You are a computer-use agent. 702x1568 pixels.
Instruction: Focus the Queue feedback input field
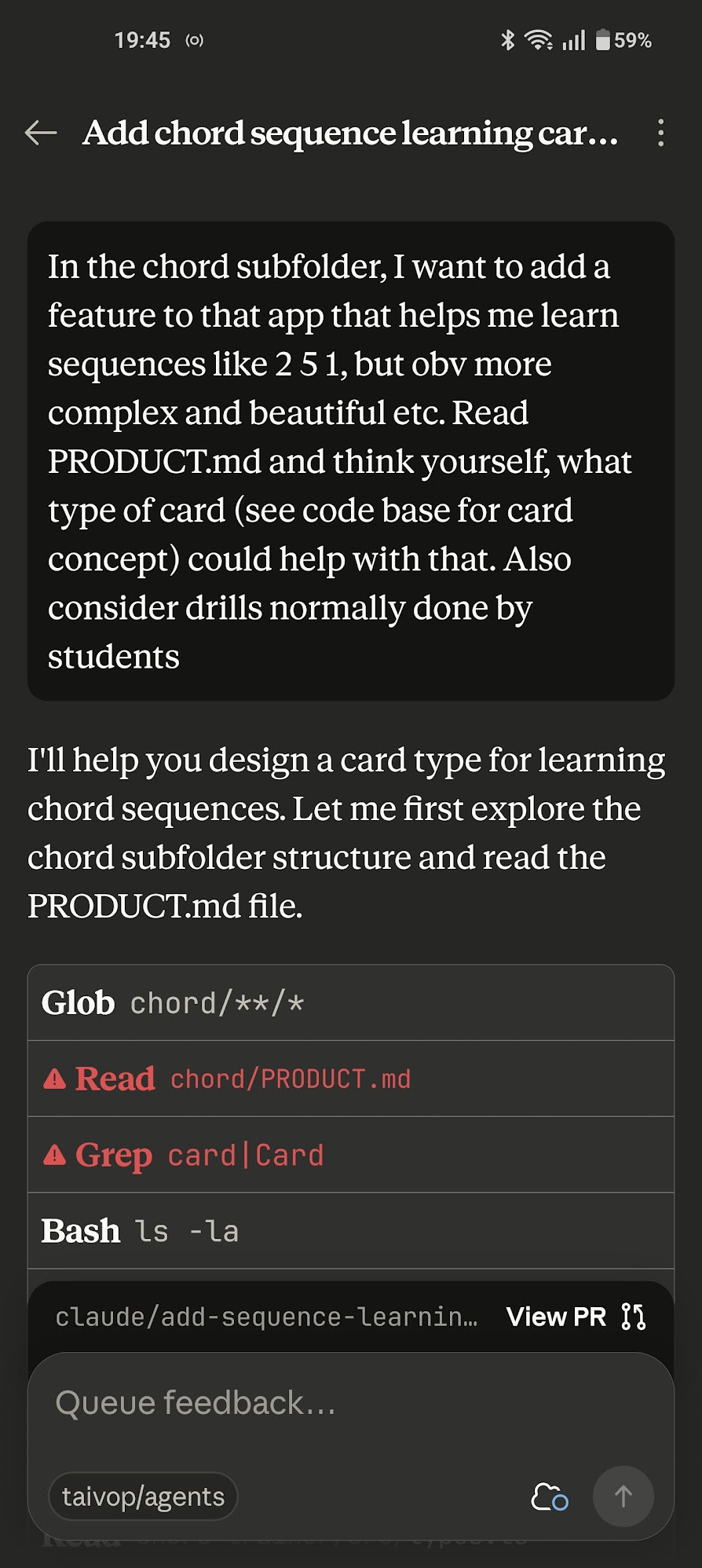point(350,1403)
